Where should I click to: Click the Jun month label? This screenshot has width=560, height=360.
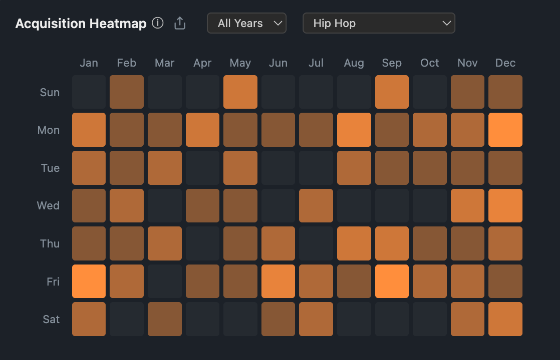278,63
